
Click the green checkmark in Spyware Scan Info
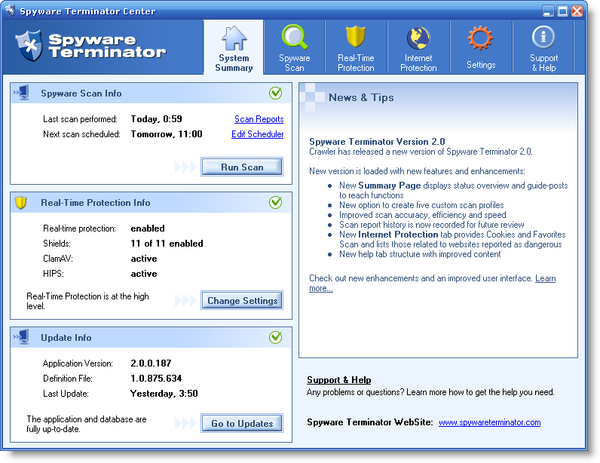click(x=276, y=93)
